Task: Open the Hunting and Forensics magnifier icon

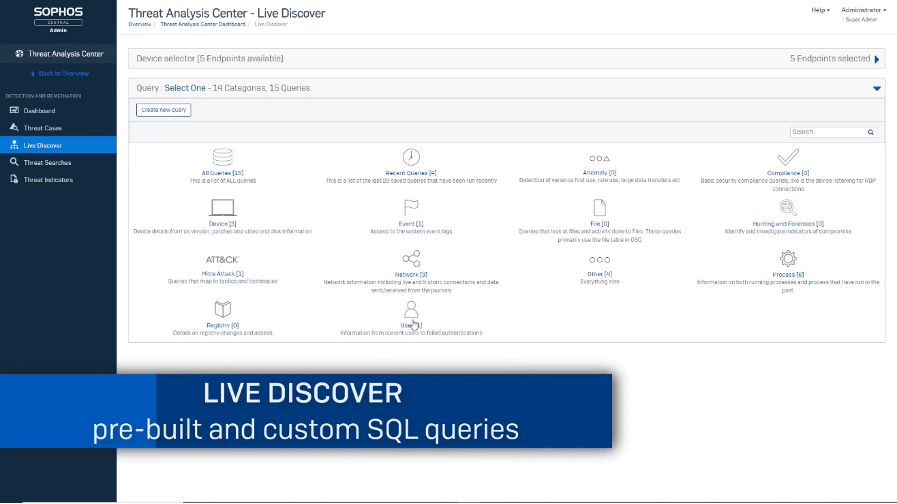Action: pyautogui.click(x=788, y=208)
